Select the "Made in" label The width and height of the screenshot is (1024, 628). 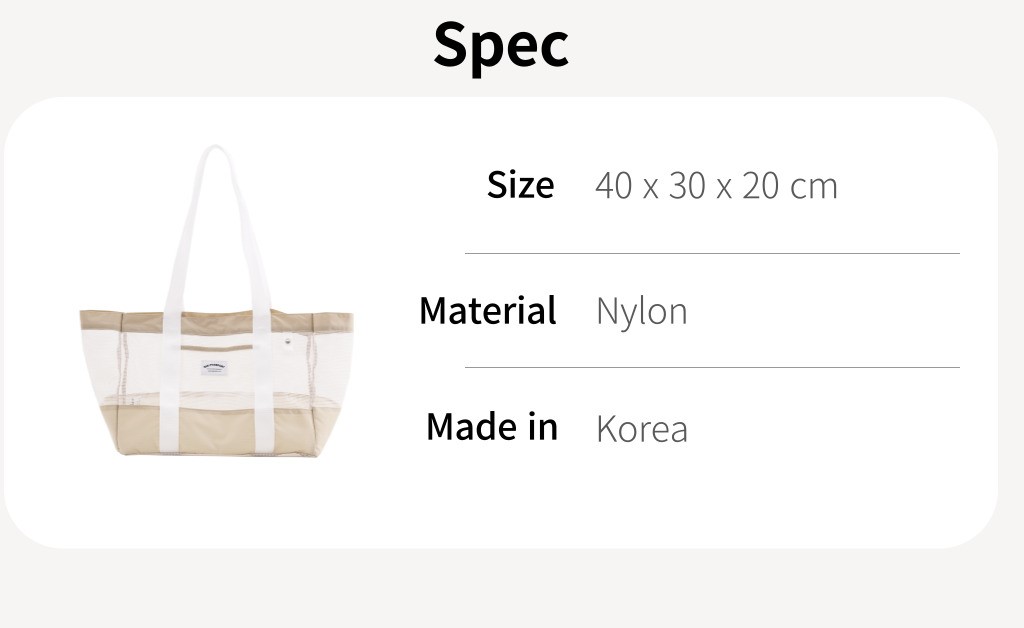491,427
